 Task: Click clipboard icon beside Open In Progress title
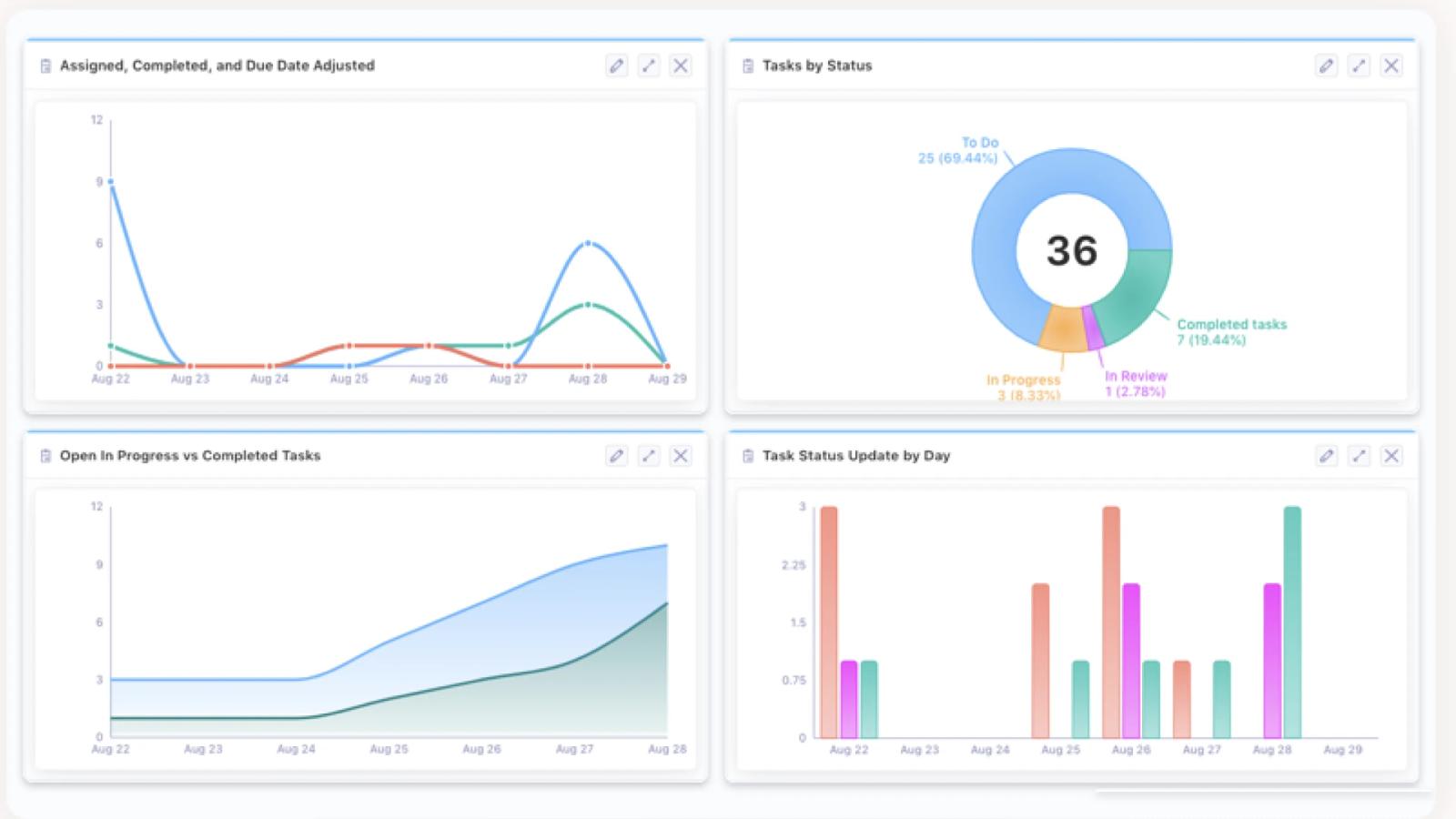coord(45,456)
